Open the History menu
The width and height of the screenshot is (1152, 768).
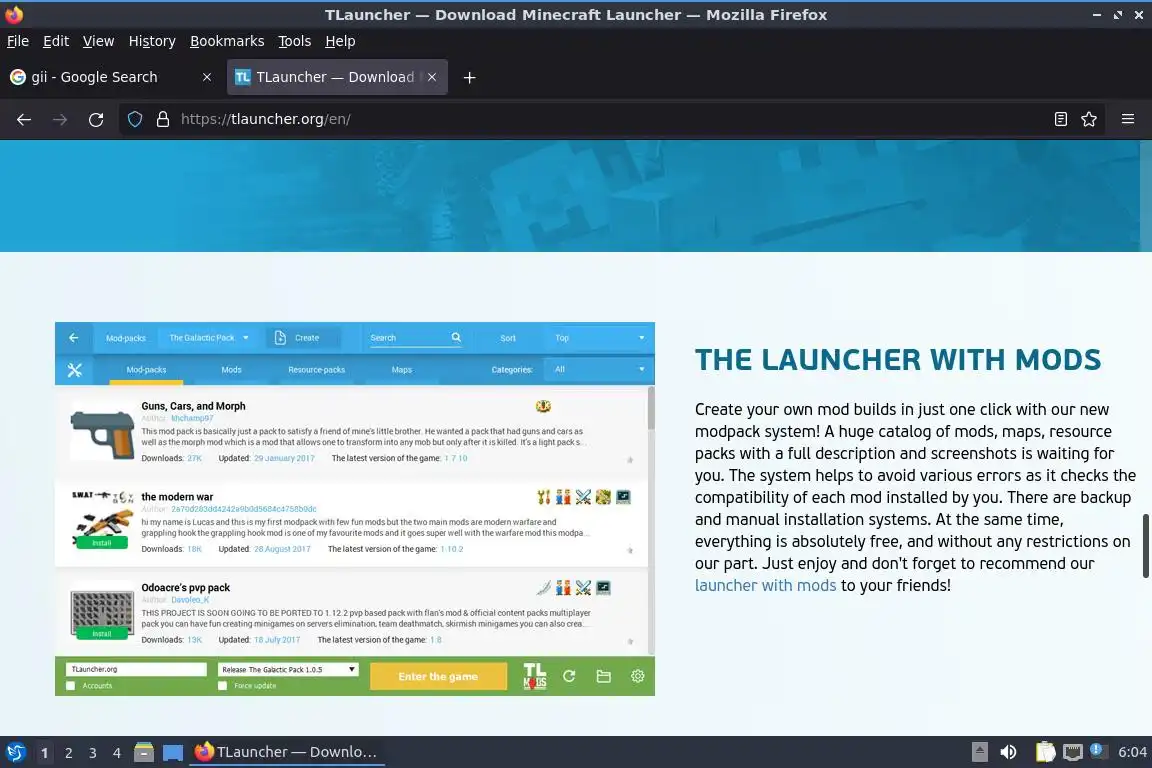152,41
